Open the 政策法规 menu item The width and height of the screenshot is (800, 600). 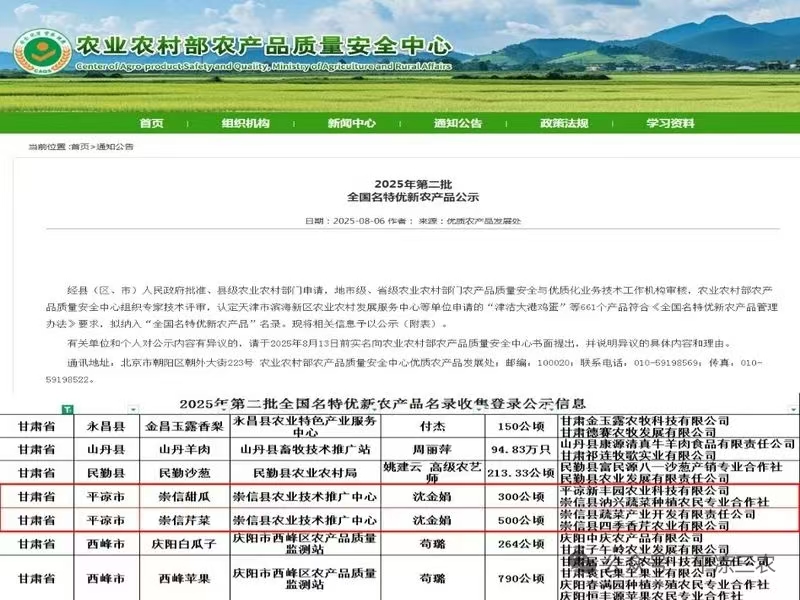tap(564, 123)
